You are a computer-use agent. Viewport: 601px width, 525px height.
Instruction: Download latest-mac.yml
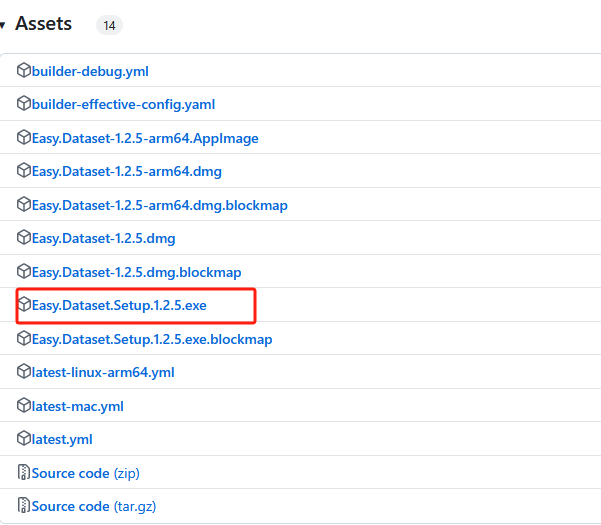pyautogui.click(x=77, y=407)
